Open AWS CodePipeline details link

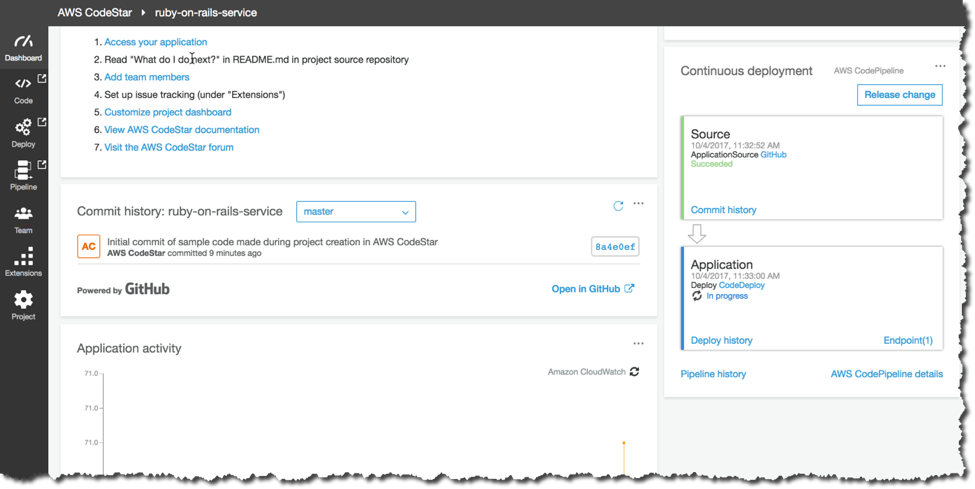coord(887,374)
